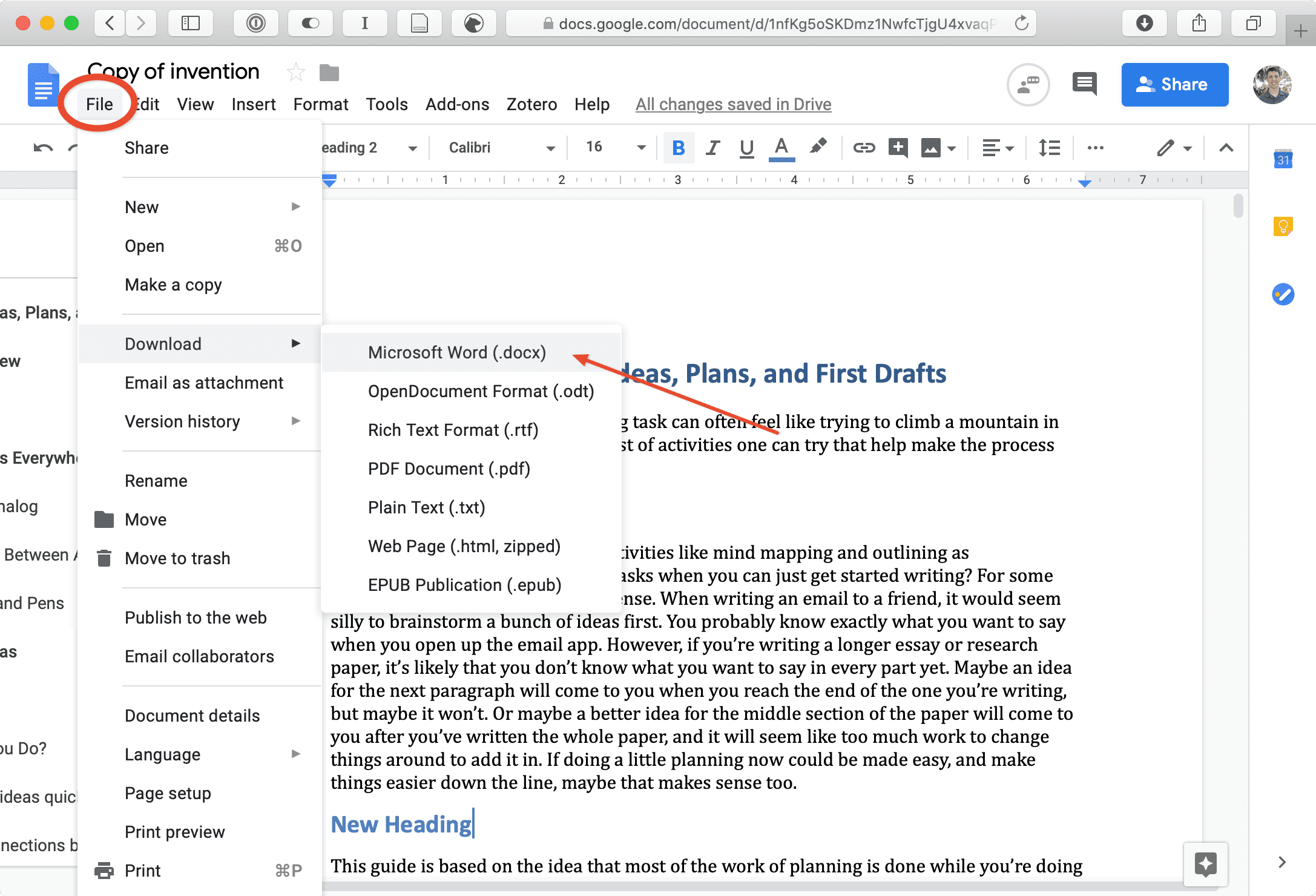Viewport: 1316px width, 896px height.
Task: Open the Calendar side panel icon
Action: click(1283, 159)
